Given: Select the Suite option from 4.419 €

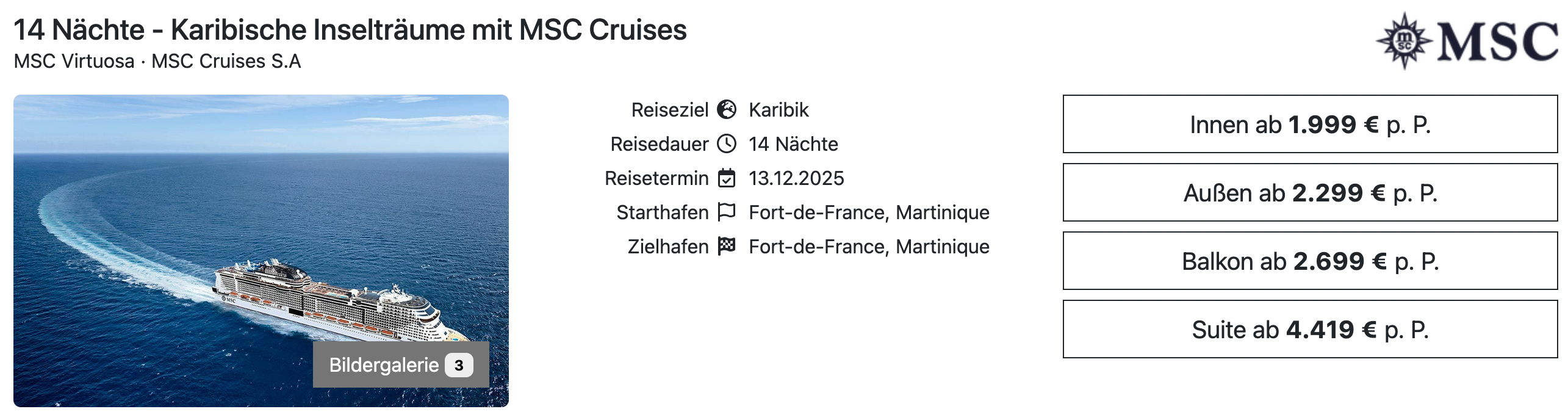Looking at the screenshot, I should click(1310, 330).
